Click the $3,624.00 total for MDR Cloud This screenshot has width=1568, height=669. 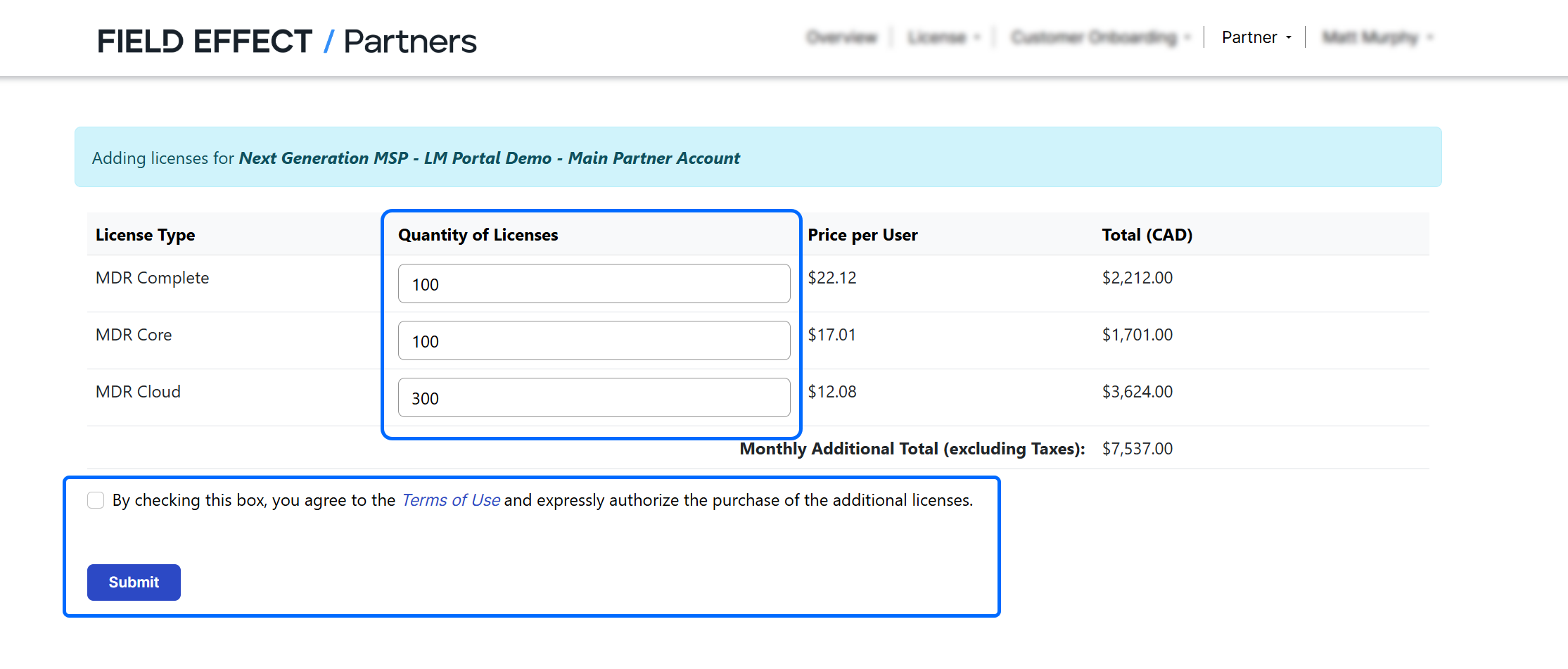coord(1137,392)
